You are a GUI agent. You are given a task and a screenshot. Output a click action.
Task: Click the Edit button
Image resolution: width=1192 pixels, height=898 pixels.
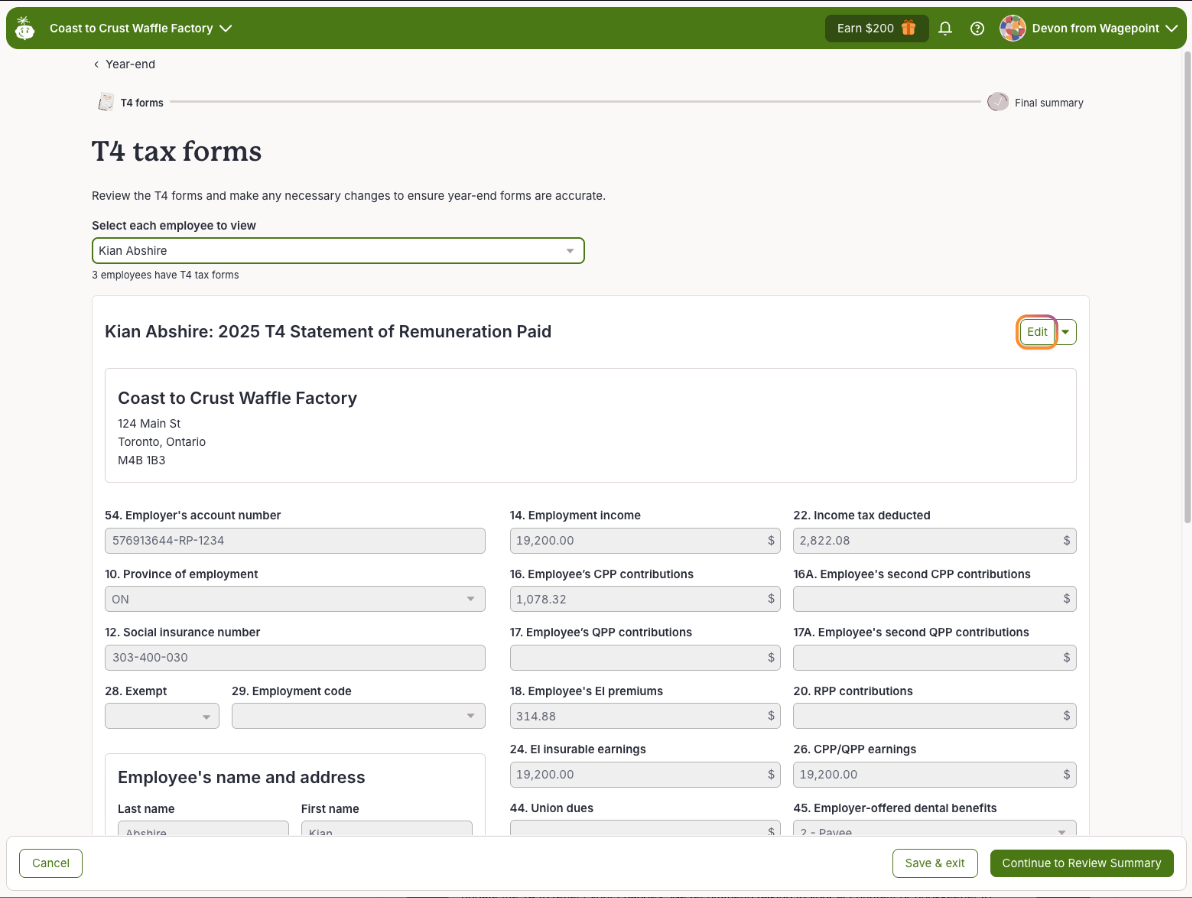[1037, 332]
